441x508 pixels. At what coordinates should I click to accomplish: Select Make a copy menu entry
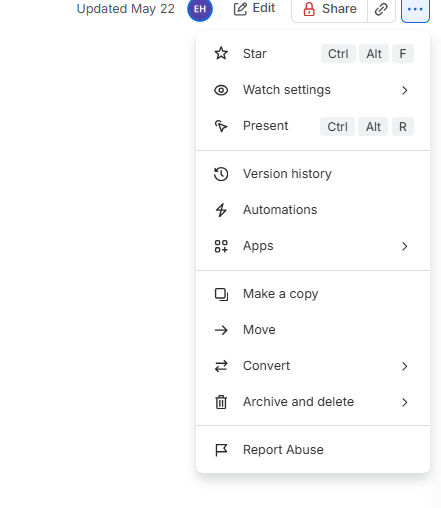pos(313,294)
